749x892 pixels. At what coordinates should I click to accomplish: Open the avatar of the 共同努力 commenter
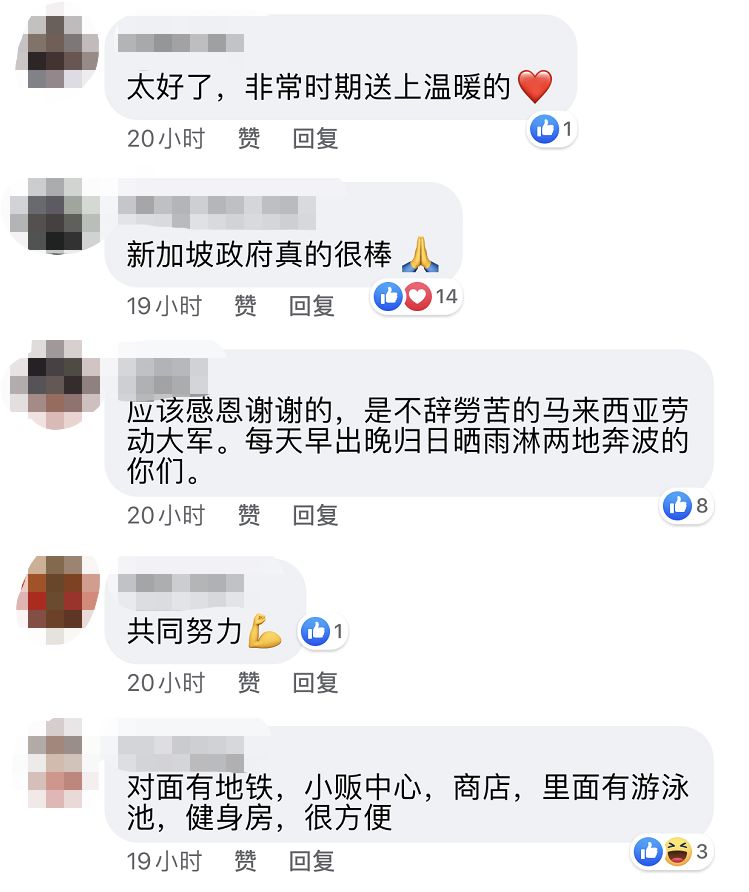click(58, 600)
